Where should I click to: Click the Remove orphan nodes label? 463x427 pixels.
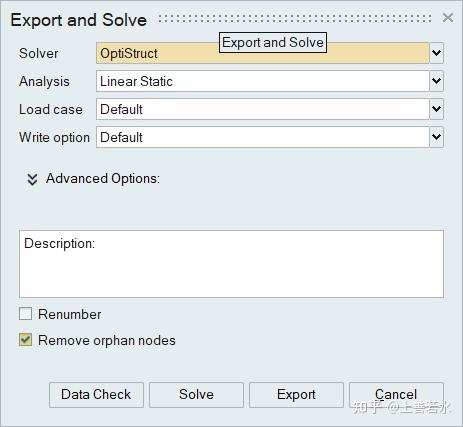(107, 340)
